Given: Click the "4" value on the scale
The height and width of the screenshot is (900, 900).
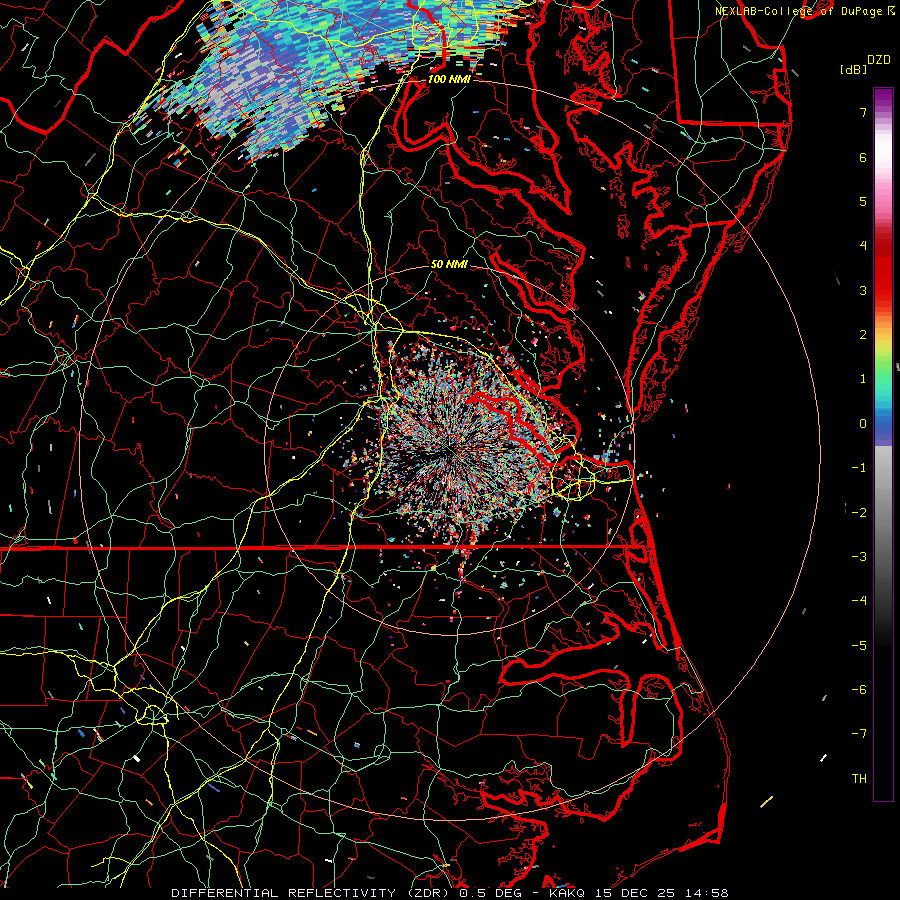Looking at the screenshot, I should point(863,246).
